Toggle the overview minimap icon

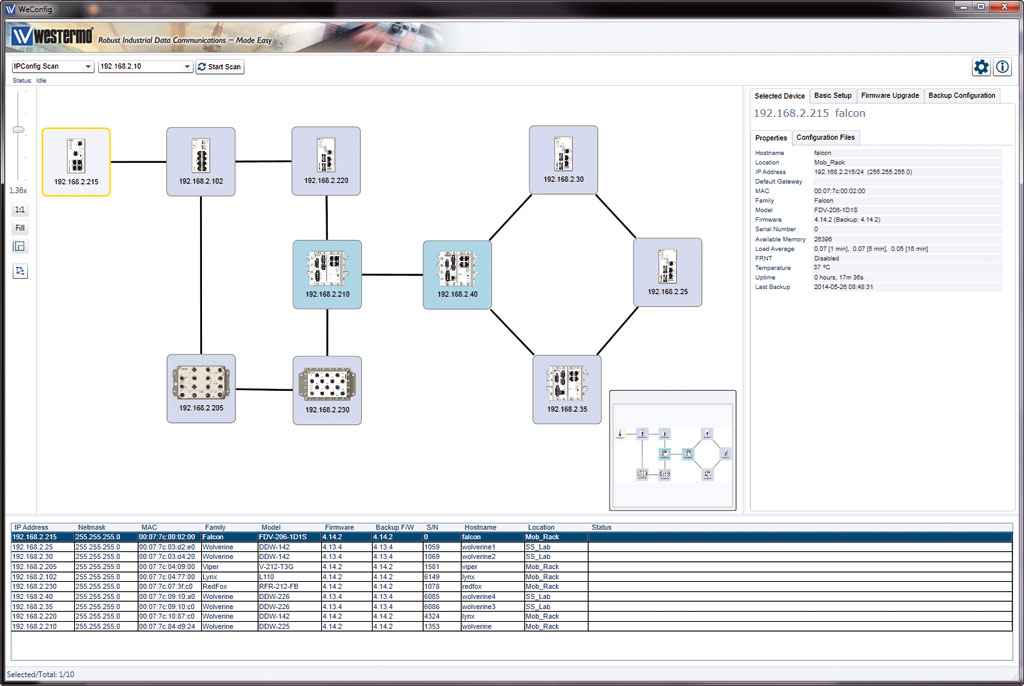[x=20, y=247]
